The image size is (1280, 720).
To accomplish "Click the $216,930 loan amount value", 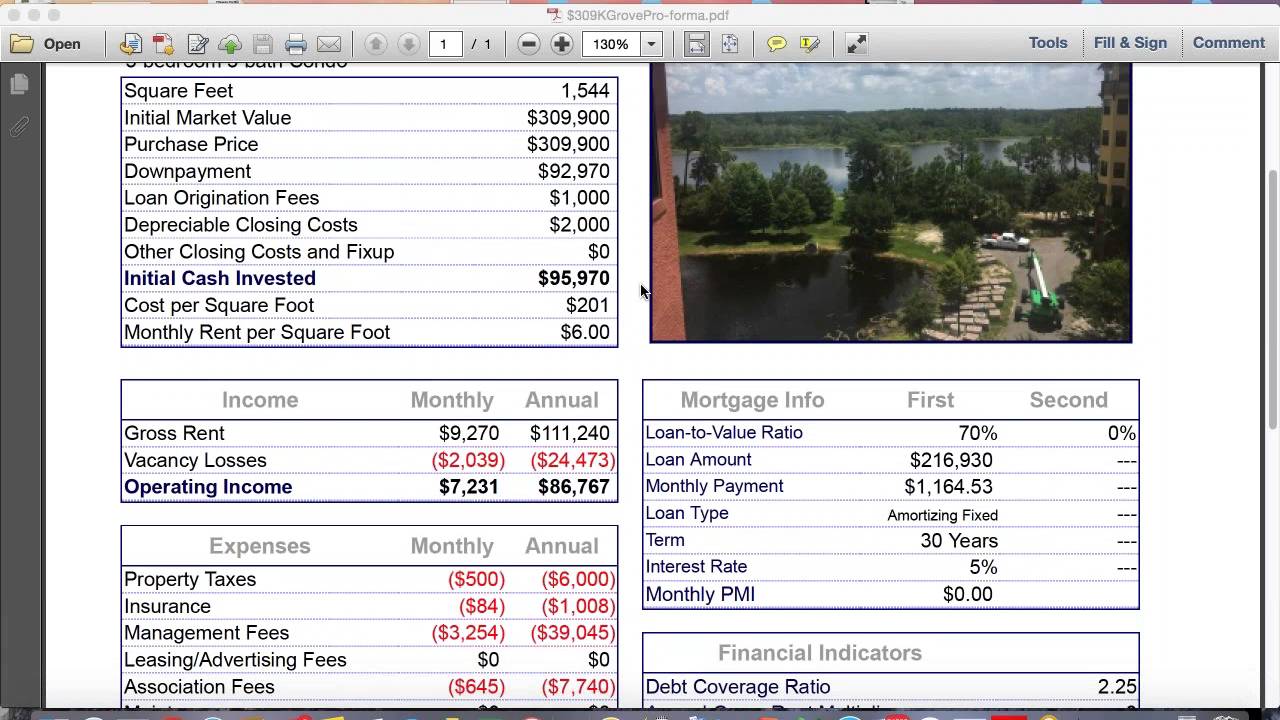I will coord(951,460).
